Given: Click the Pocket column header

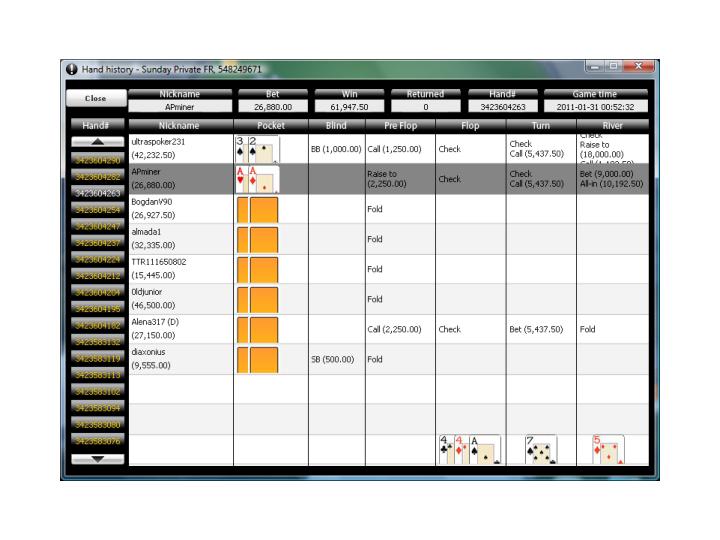Looking at the screenshot, I should click(271, 125).
